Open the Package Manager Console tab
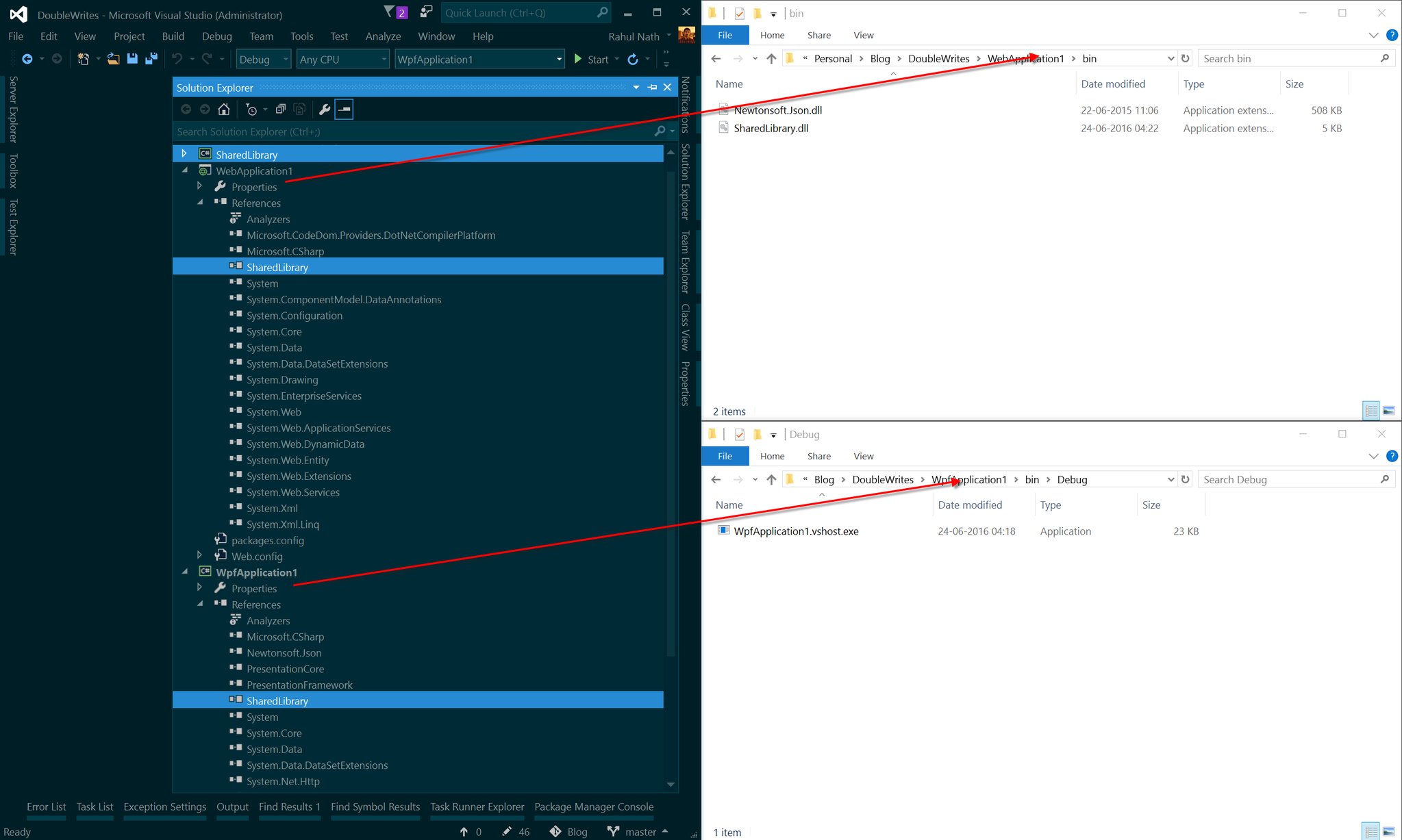Screen dimensions: 1402x840 [x=594, y=806]
